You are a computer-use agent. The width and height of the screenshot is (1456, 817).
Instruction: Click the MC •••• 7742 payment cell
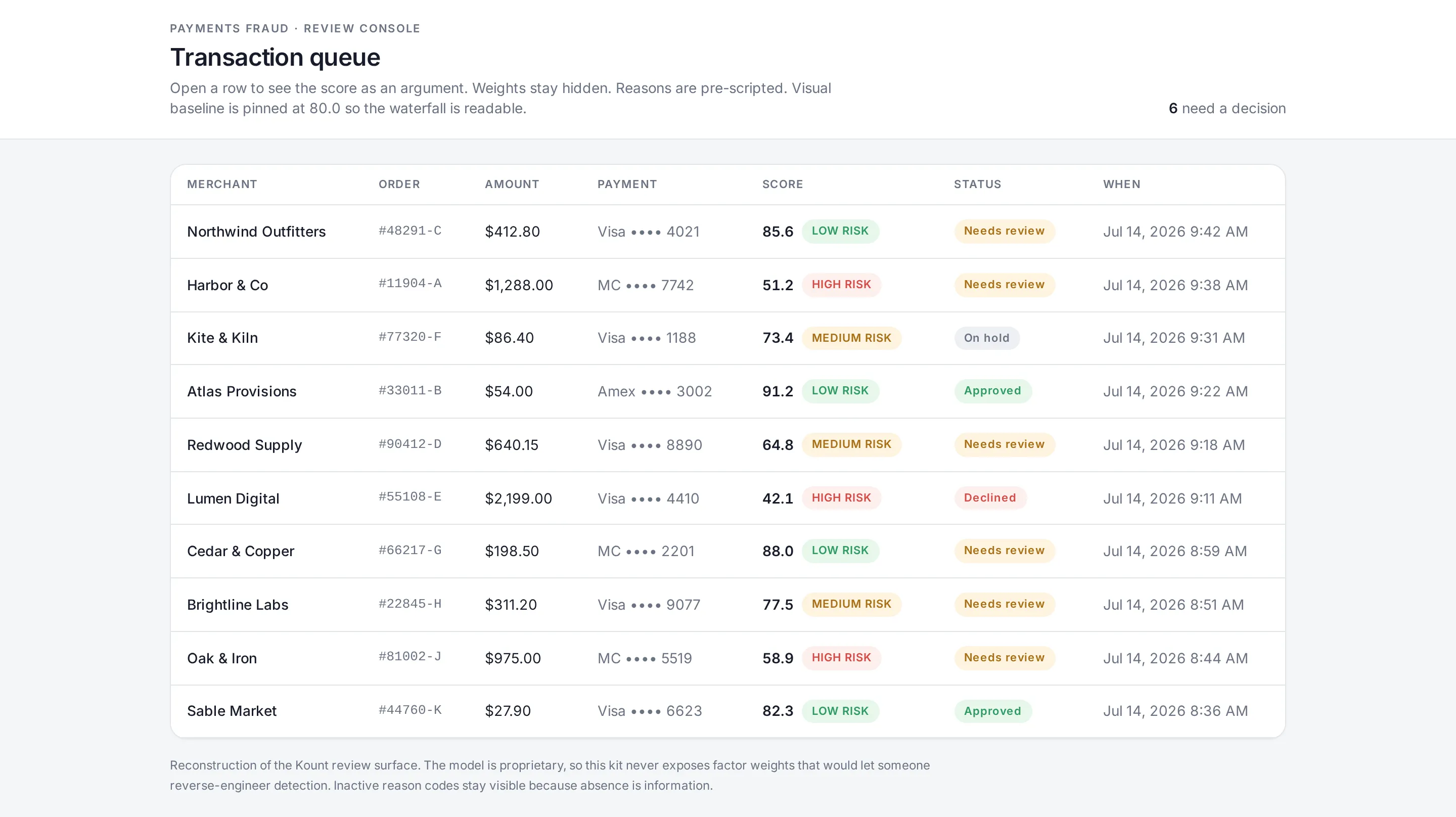tap(646, 285)
